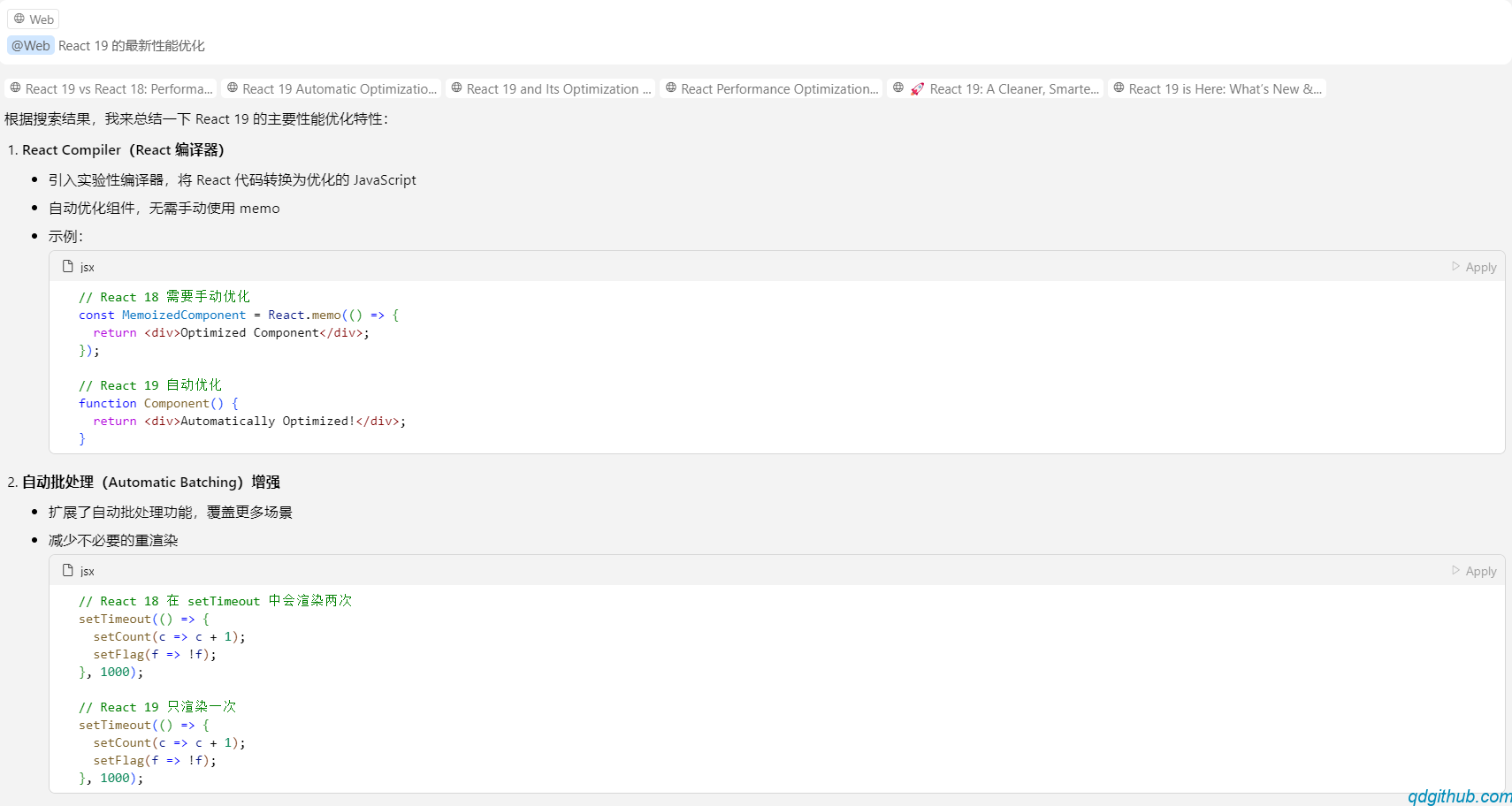1512x806 pixels.
Task: Click heading '自动批处理 (Automatic Batching) 增强'
Action: point(151,483)
